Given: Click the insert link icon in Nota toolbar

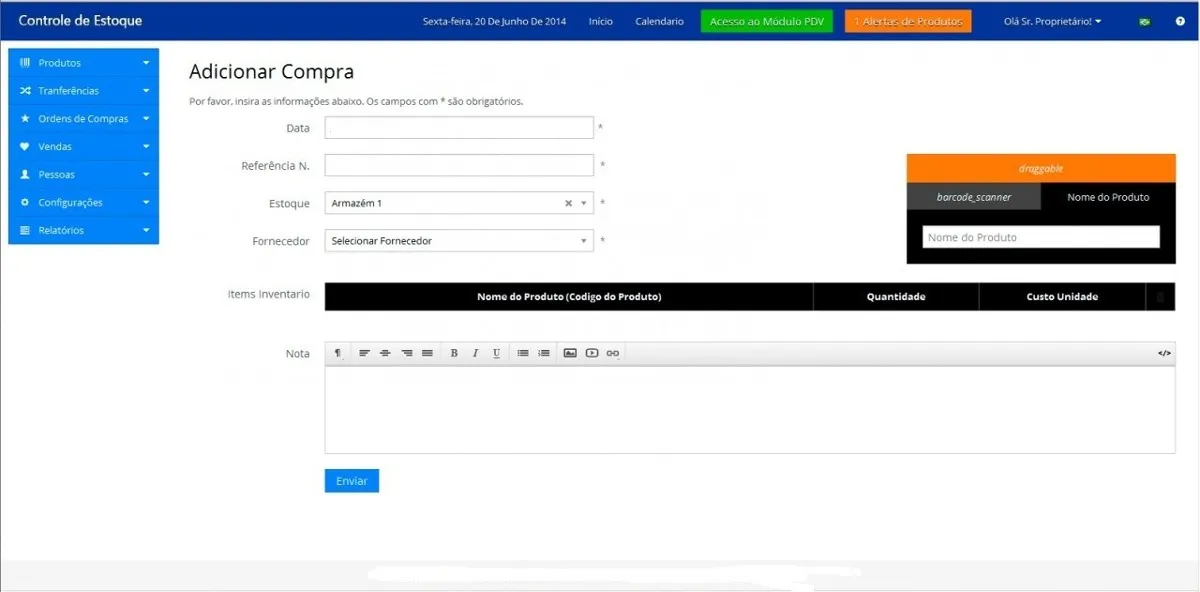Looking at the screenshot, I should tap(612, 352).
